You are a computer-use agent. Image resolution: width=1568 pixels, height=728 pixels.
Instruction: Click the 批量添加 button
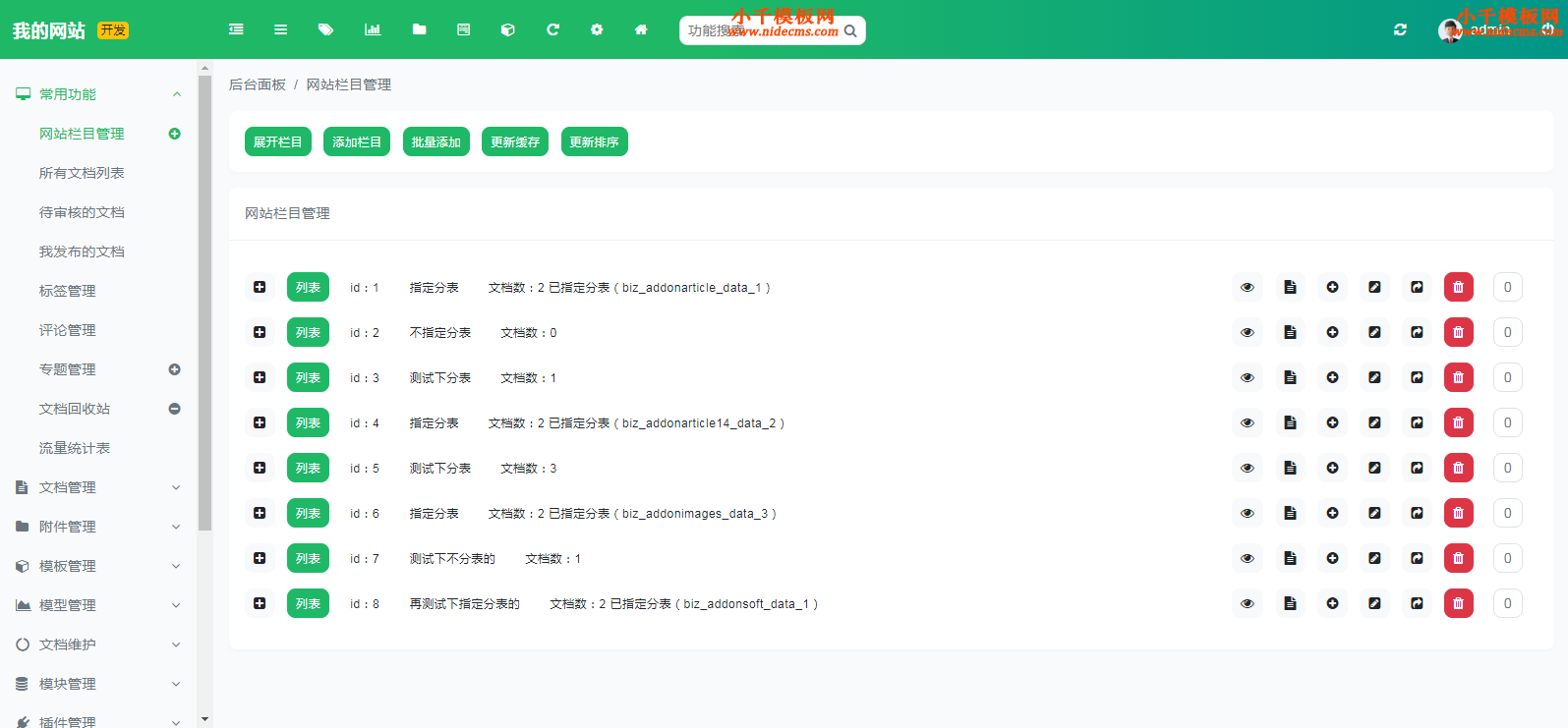tap(436, 141)
